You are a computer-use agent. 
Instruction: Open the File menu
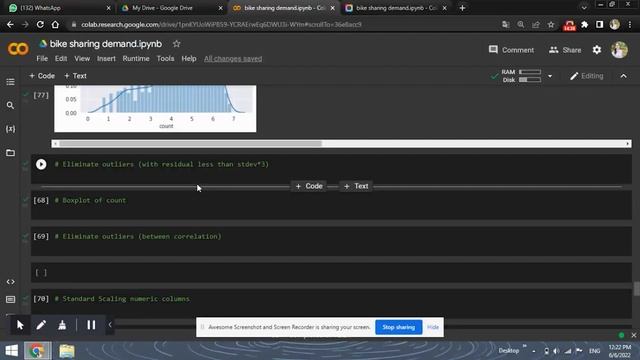click(42, 59)
